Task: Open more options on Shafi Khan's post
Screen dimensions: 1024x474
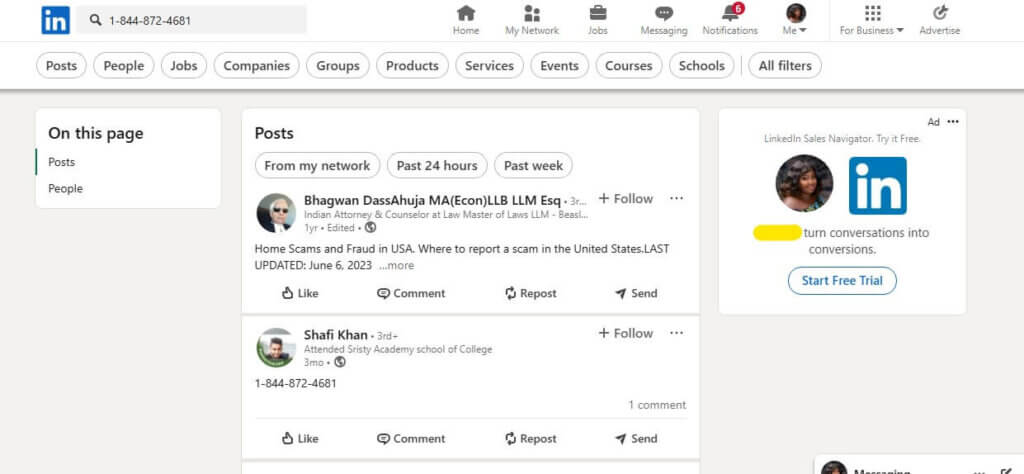Action: tap(677, 333)
